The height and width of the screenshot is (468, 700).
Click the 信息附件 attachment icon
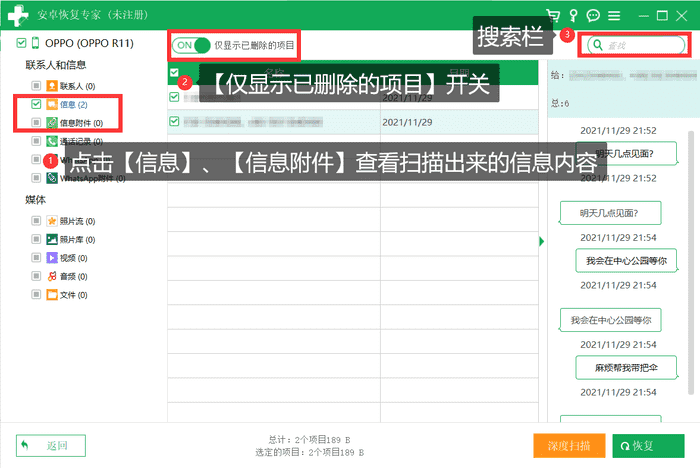click(x=52, y=122)
